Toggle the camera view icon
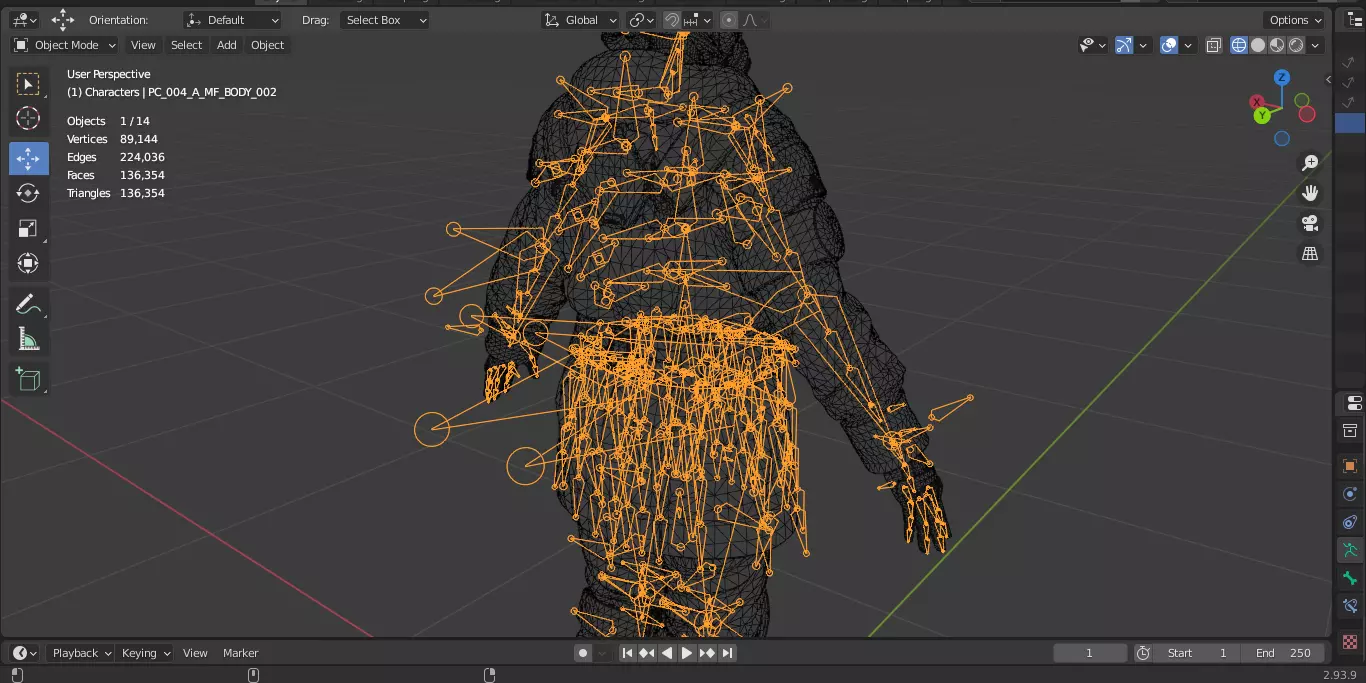The image size is (1366, 683). pyautogui.click(x=1310, y=223)
